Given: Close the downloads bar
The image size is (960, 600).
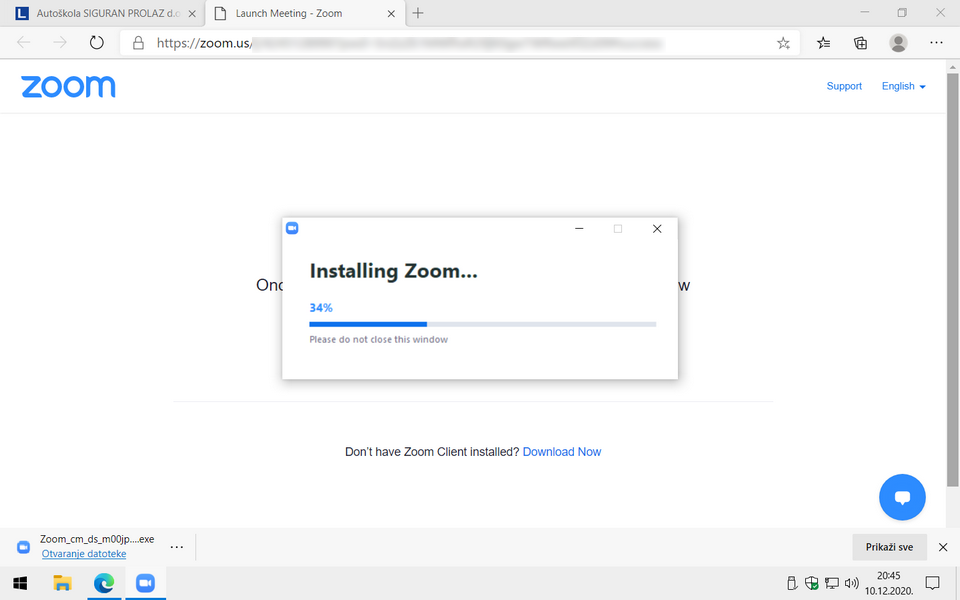Looking at the screenshot, I should [943, 547].
